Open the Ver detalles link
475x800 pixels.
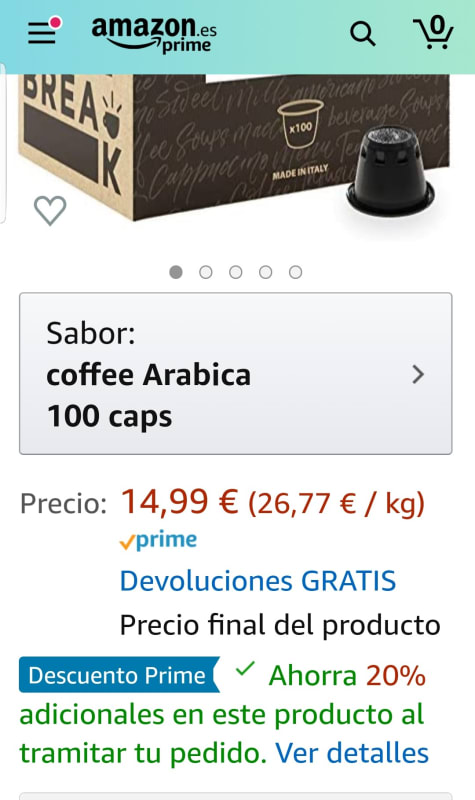(352, 753)
